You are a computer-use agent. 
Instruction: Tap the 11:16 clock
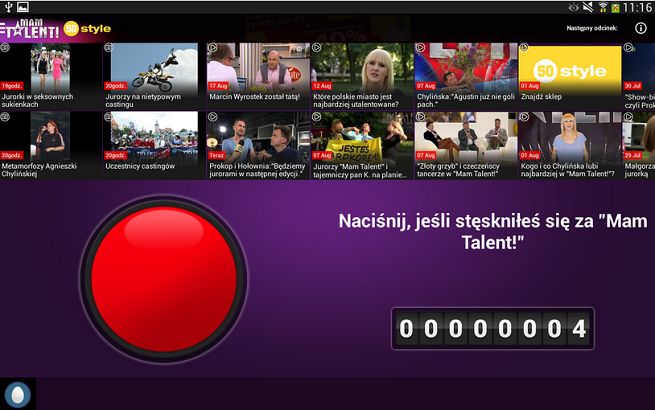[x=637, y=7]
